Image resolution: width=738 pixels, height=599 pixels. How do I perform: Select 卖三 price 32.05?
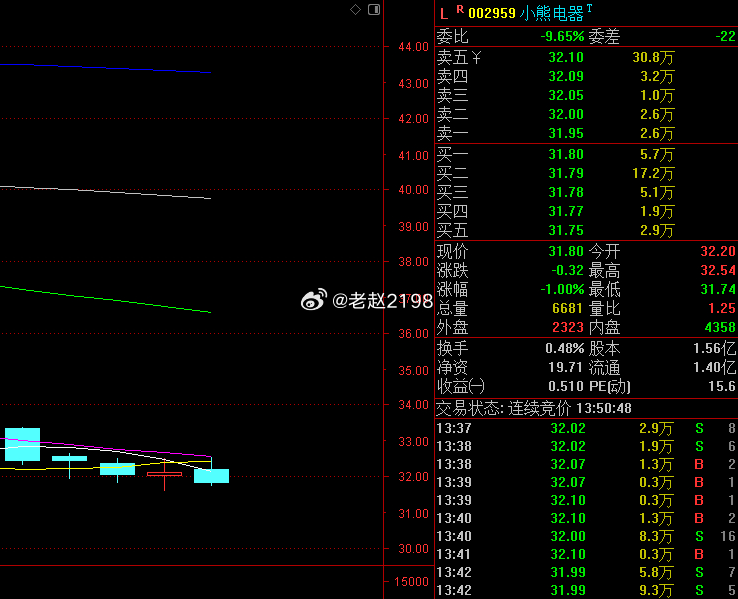[x=566, y=96]
